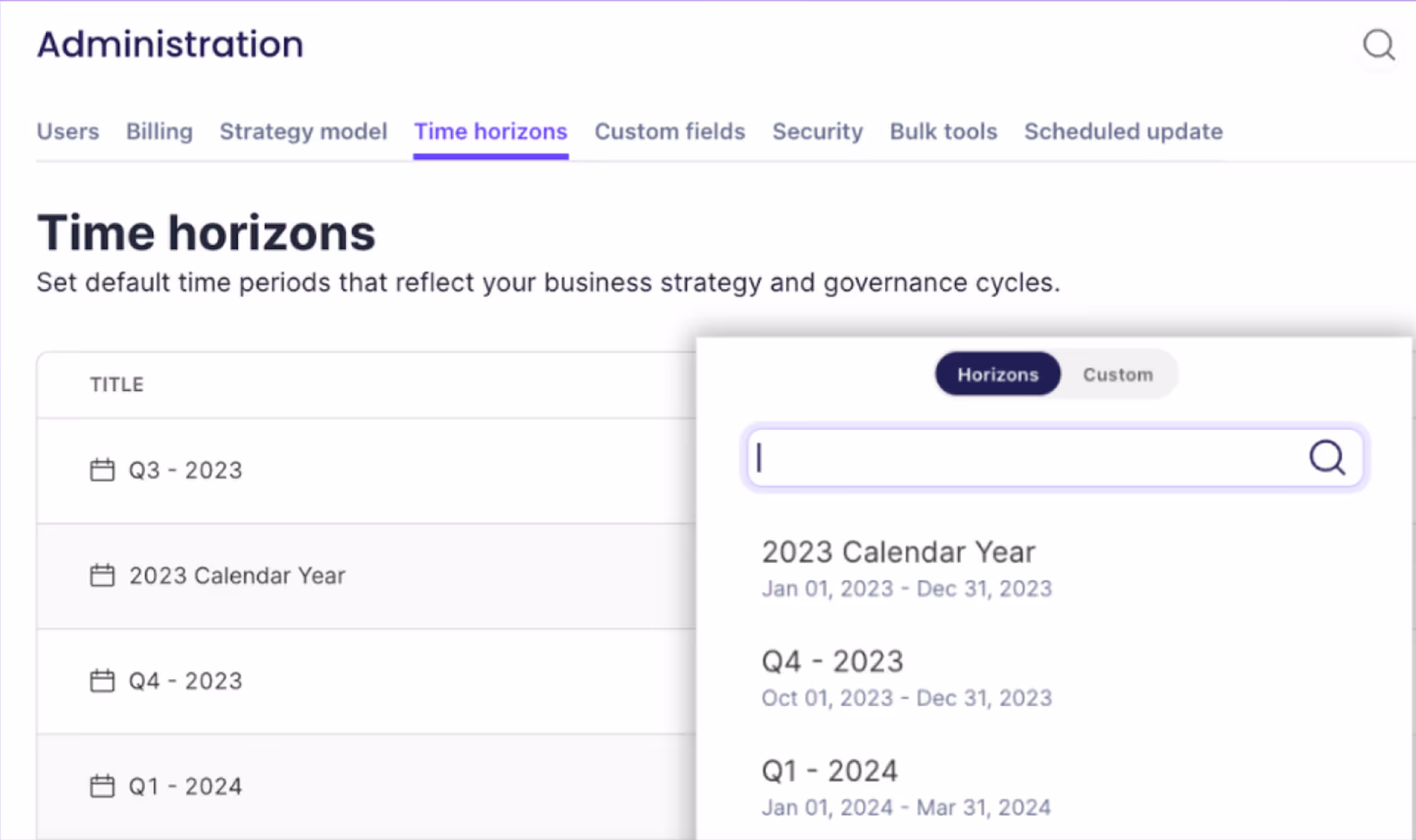Click the calendar icon beside 2023 Calendar Year row
The image size is (1416, 840).
(102, 576)
